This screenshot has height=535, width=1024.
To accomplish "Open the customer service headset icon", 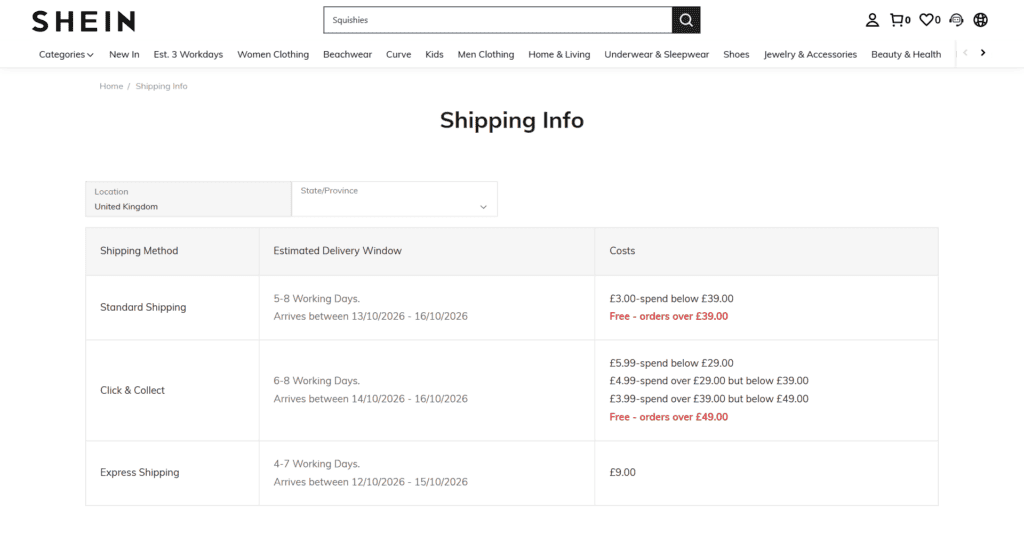I will pos(956,20).
